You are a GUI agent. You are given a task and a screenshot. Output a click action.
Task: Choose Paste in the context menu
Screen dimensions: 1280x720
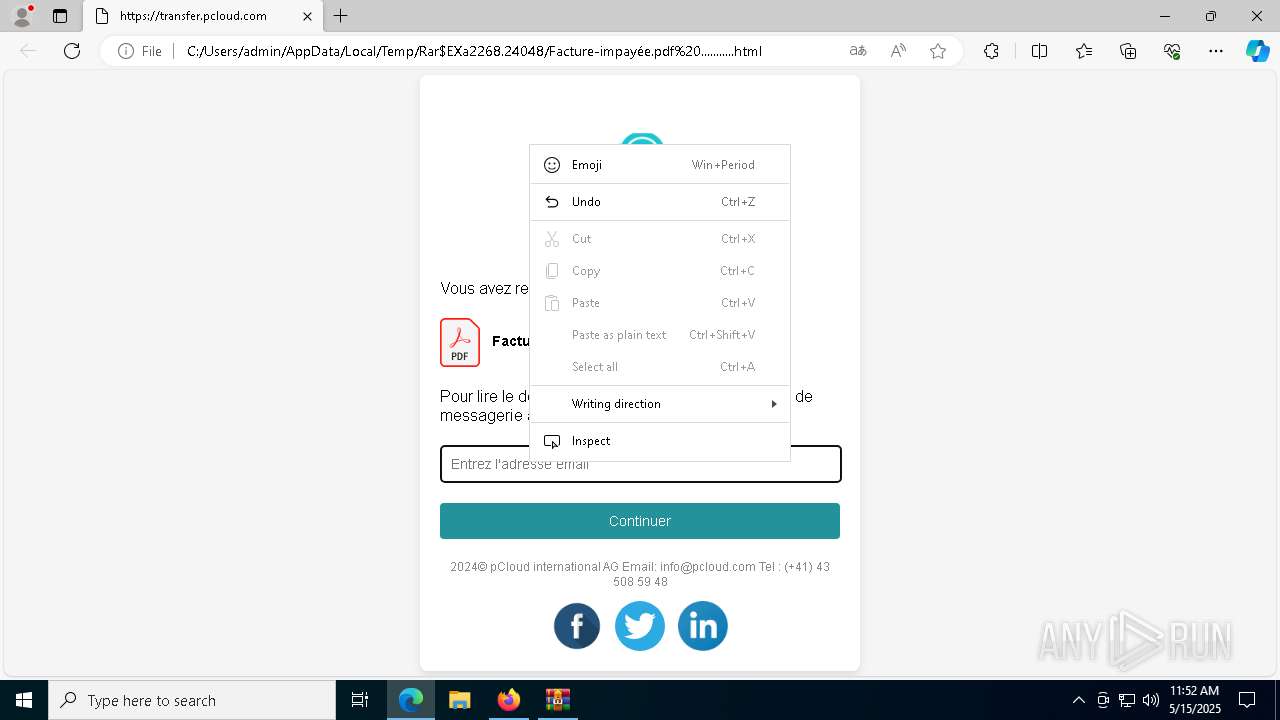[x=660, y=303]
